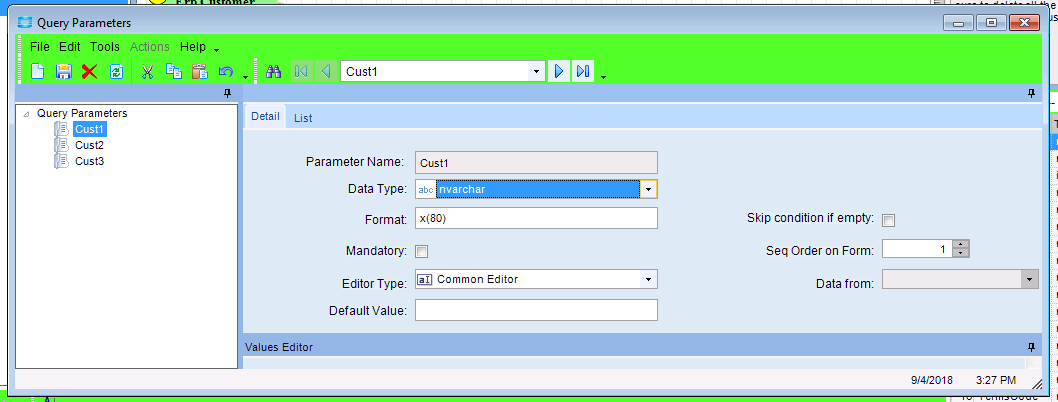Click the Default Value field
Viewport: 1058px width, 402px height.
pos(536,310)
